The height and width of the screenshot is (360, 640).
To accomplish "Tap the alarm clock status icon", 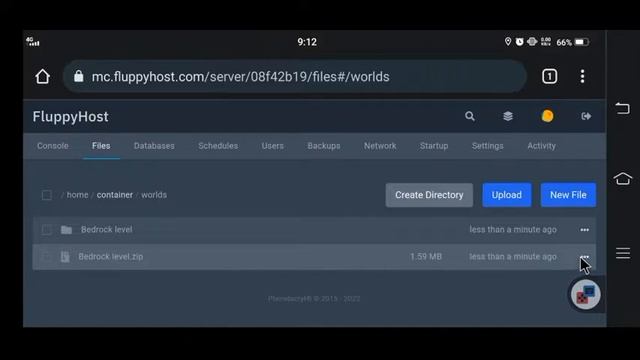I will [x=519, y=42].
